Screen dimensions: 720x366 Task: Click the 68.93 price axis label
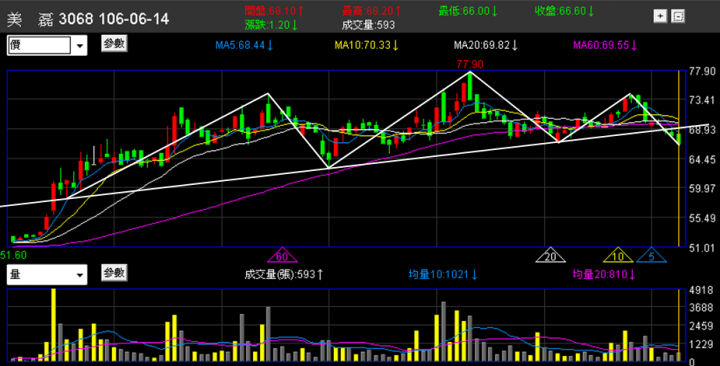coord(703,130)
